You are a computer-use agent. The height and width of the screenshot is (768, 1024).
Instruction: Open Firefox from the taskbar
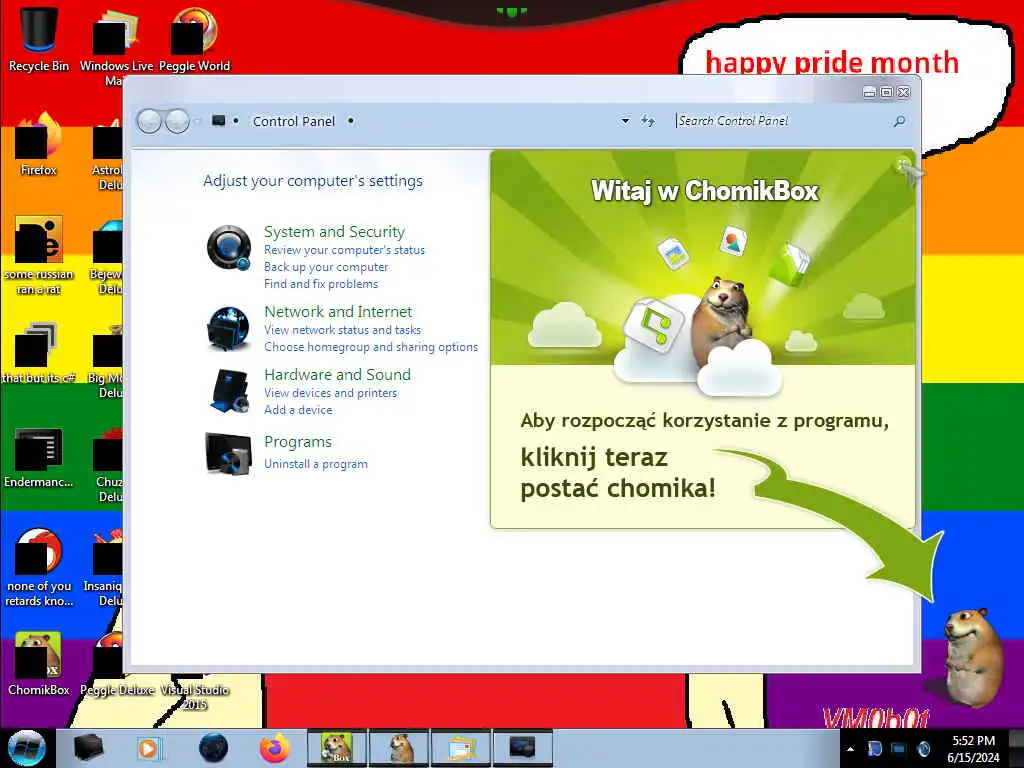click(x=275, y=748)
